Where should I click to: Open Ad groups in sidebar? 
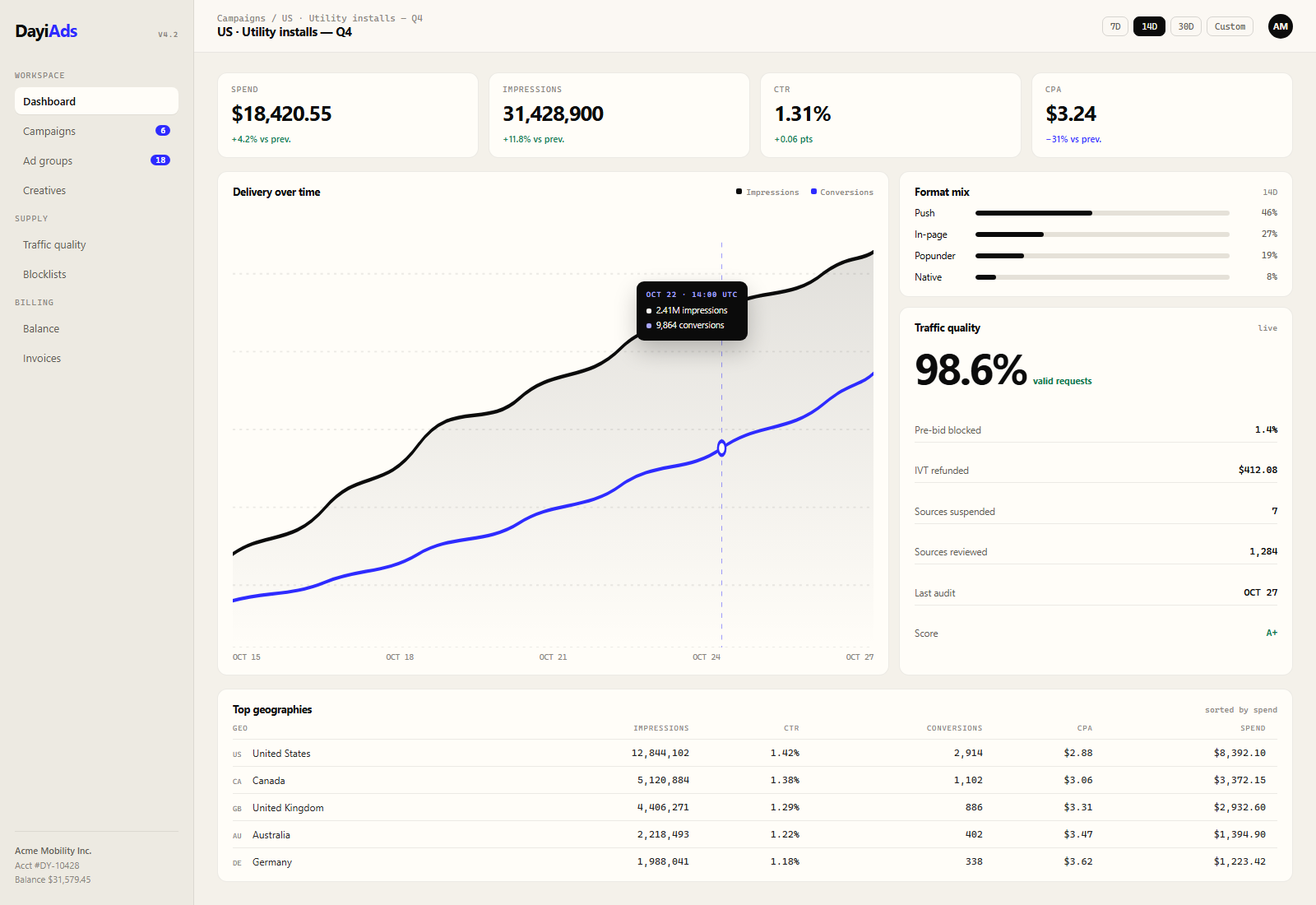click(96, 160)
